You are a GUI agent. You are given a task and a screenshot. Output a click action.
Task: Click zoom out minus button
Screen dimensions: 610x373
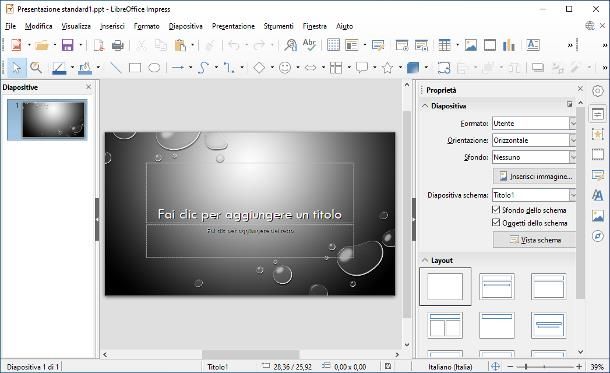tap(510, 366)
